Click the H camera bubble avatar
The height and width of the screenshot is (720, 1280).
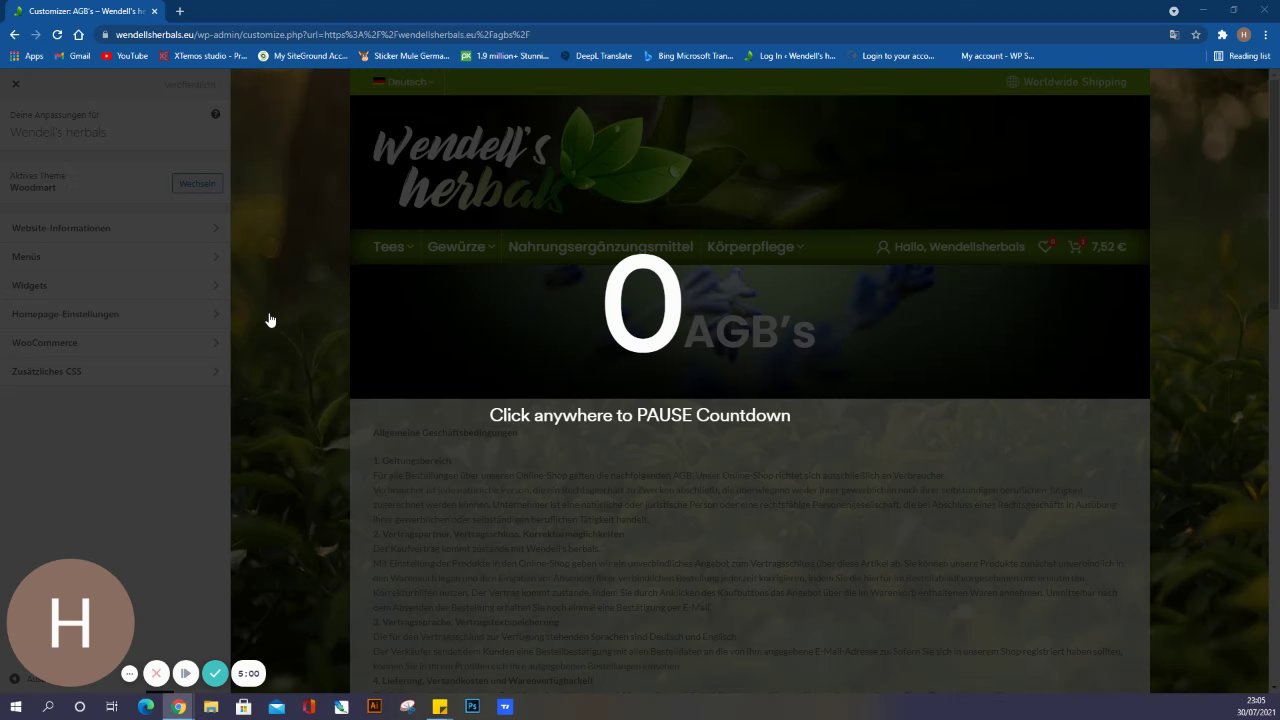click(70, 623)
